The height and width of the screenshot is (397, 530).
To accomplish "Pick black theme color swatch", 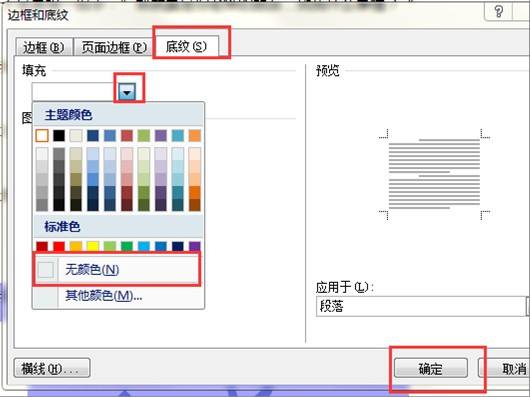I will [x=59, y=136].
